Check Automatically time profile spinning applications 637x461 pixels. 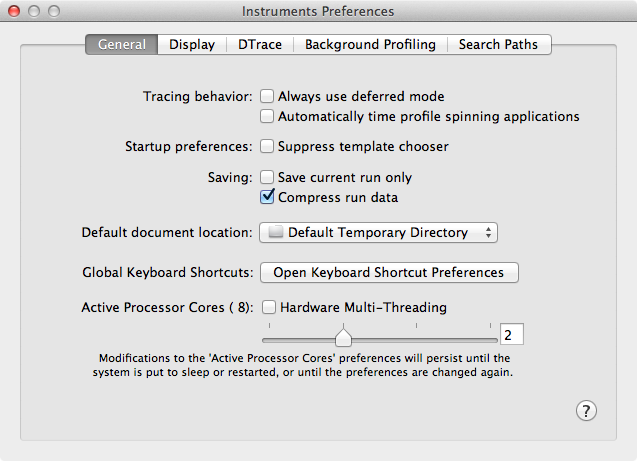tap(267, 116)
